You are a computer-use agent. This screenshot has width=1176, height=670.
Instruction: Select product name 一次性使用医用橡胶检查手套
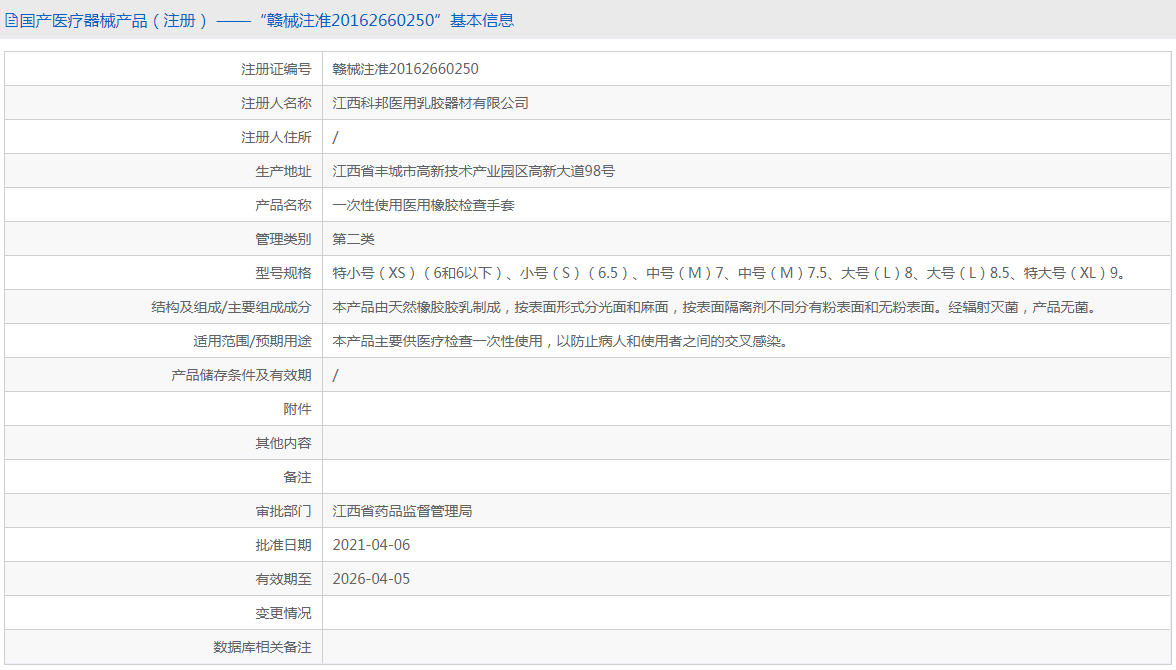(424, 205)
